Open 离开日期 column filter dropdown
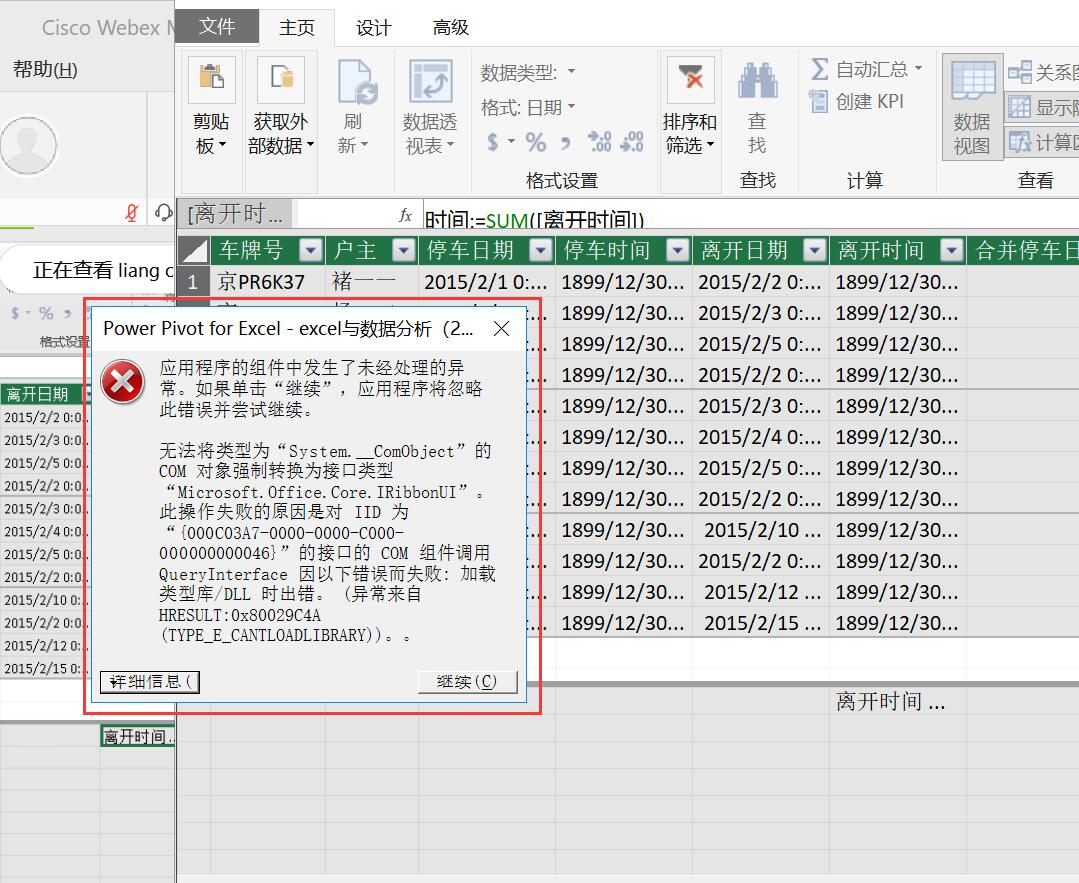Screen dimensions: 1079x883 (x=815, y=251)
